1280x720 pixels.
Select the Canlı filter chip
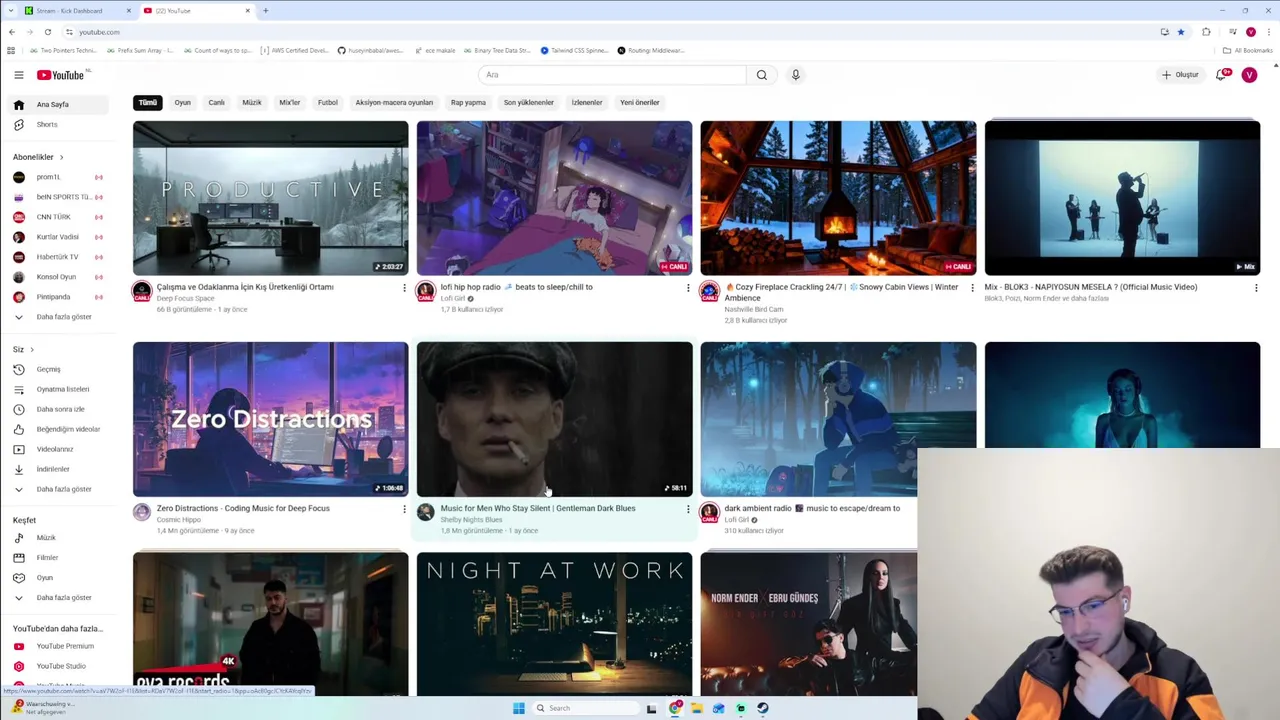pyautogui.click(x=216, y=102)
